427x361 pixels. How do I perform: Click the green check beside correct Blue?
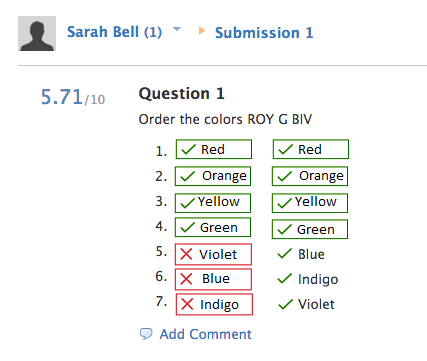(x=285, y=254)
